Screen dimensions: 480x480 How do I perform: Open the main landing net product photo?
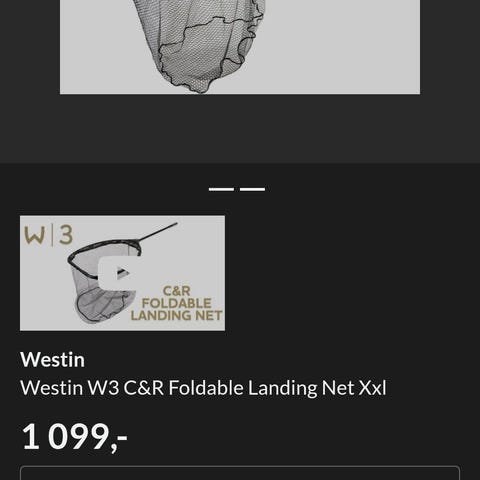(x=240, y=47)
